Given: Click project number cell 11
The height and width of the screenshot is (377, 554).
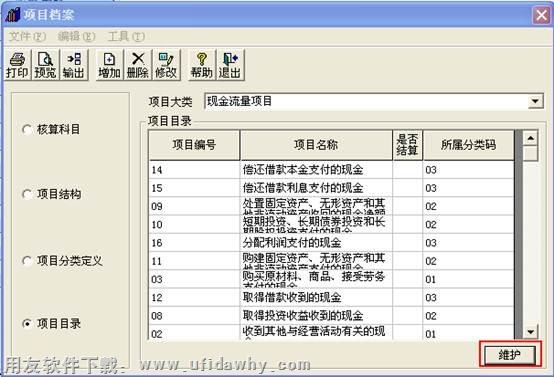Looking at the screenshot, I should (194, 261).
